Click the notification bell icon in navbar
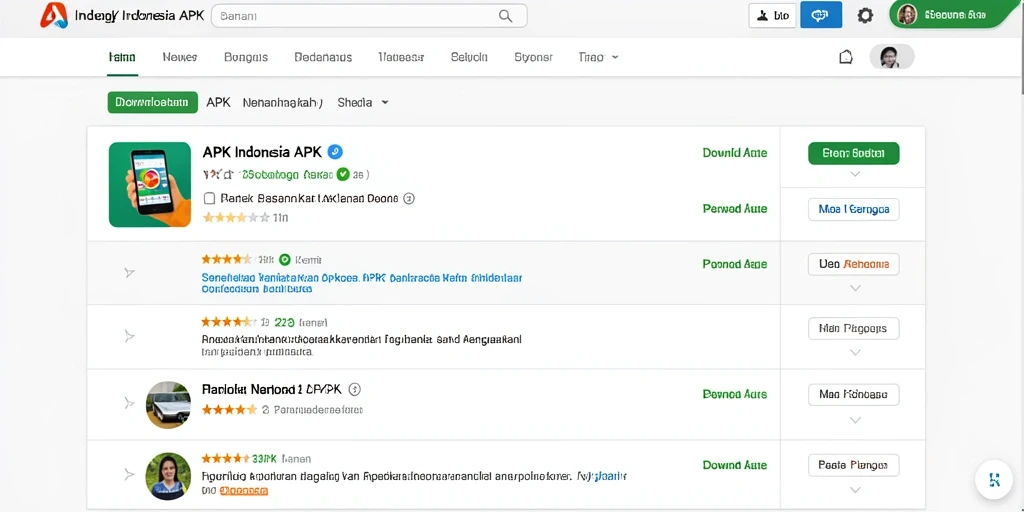Image resolution: width=1024 pixels, height=512 pixels. [846, 57]
